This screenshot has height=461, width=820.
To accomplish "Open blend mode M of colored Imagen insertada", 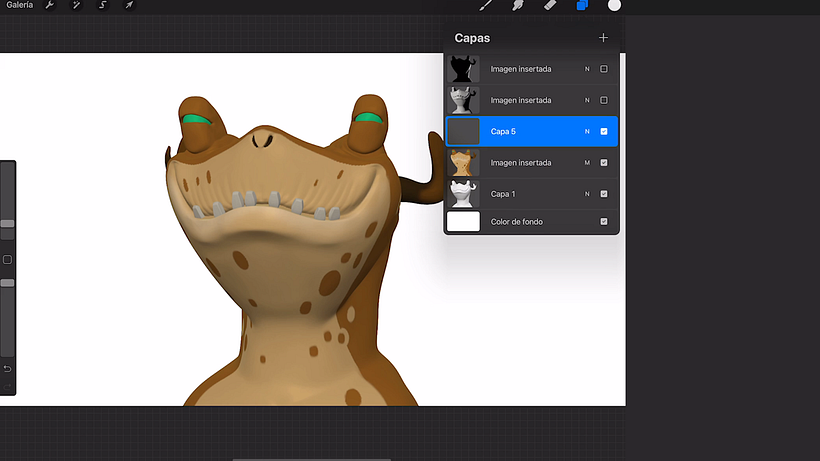I will click(x=587, y=163).
